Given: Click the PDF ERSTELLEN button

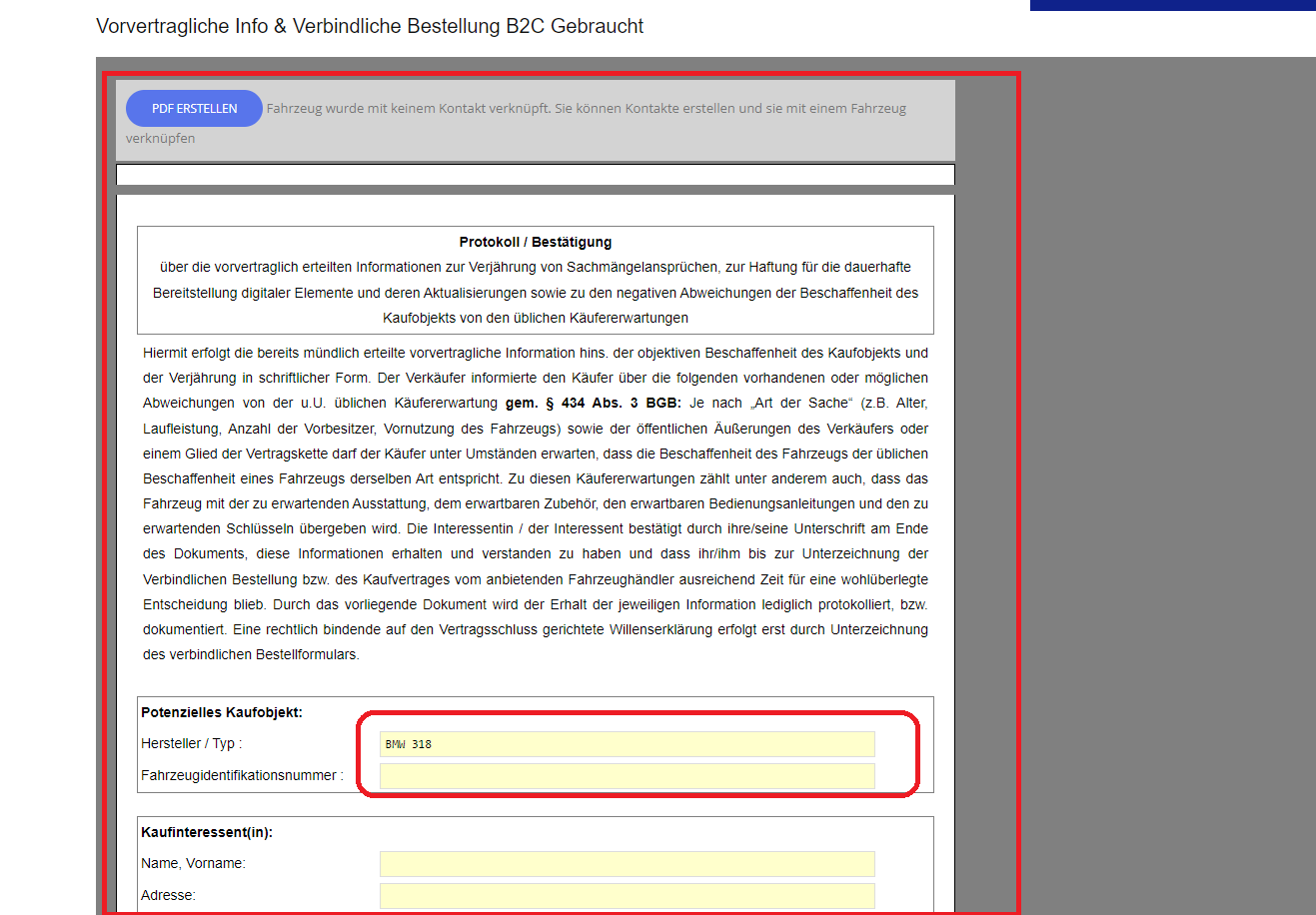Looking at the screenshot, I should pyautogui.click(x=194, y=109).
